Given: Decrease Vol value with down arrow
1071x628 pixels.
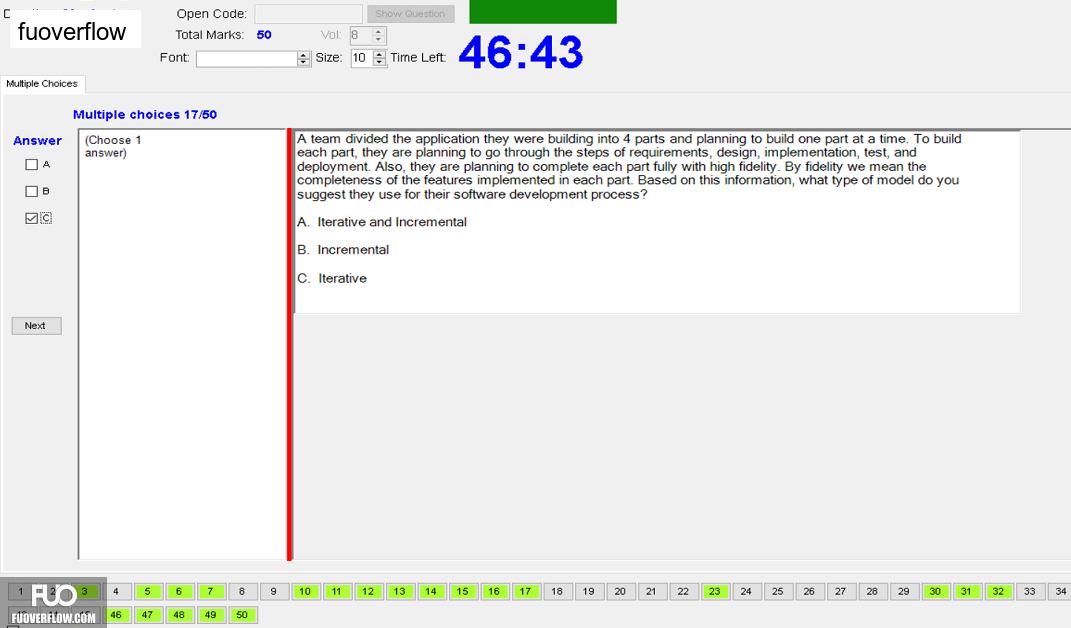Looking at the screenshot, I should coord(379,40).
